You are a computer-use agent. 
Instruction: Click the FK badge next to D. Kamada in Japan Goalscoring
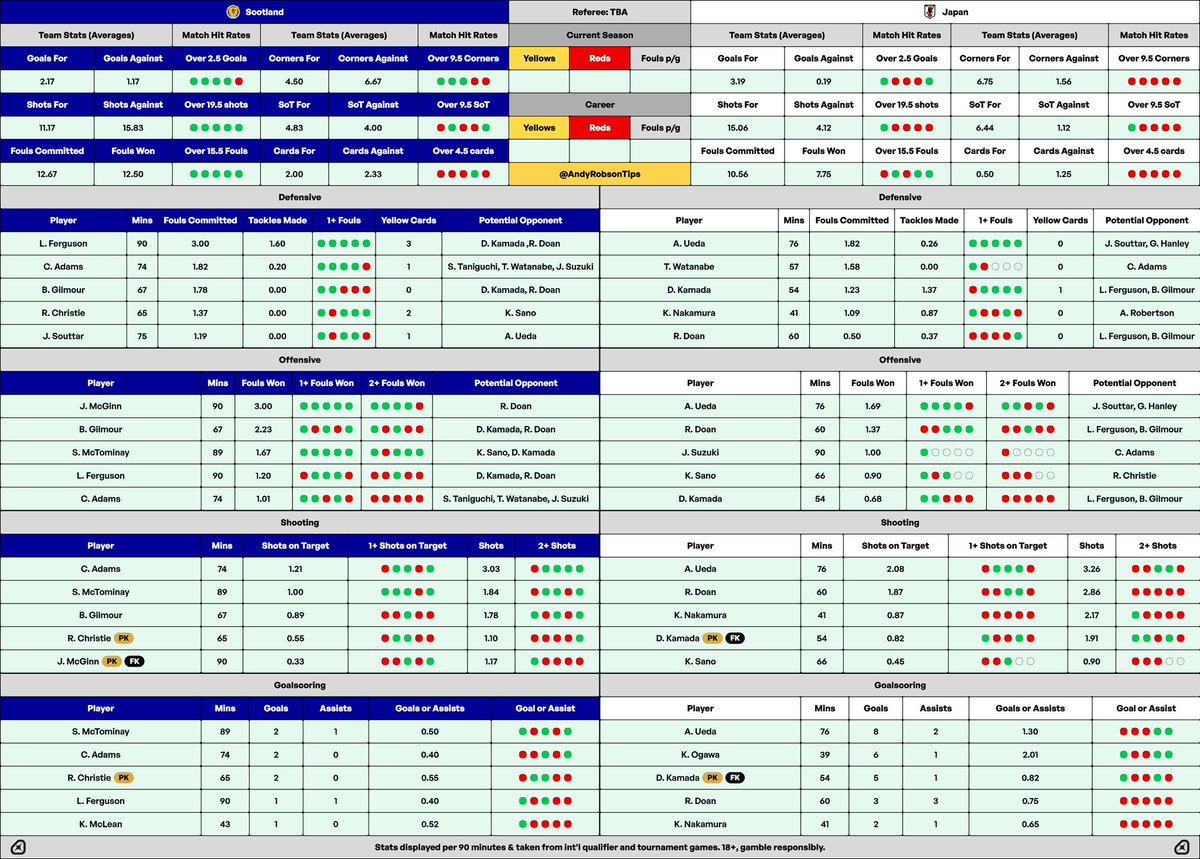click(735, 777)
